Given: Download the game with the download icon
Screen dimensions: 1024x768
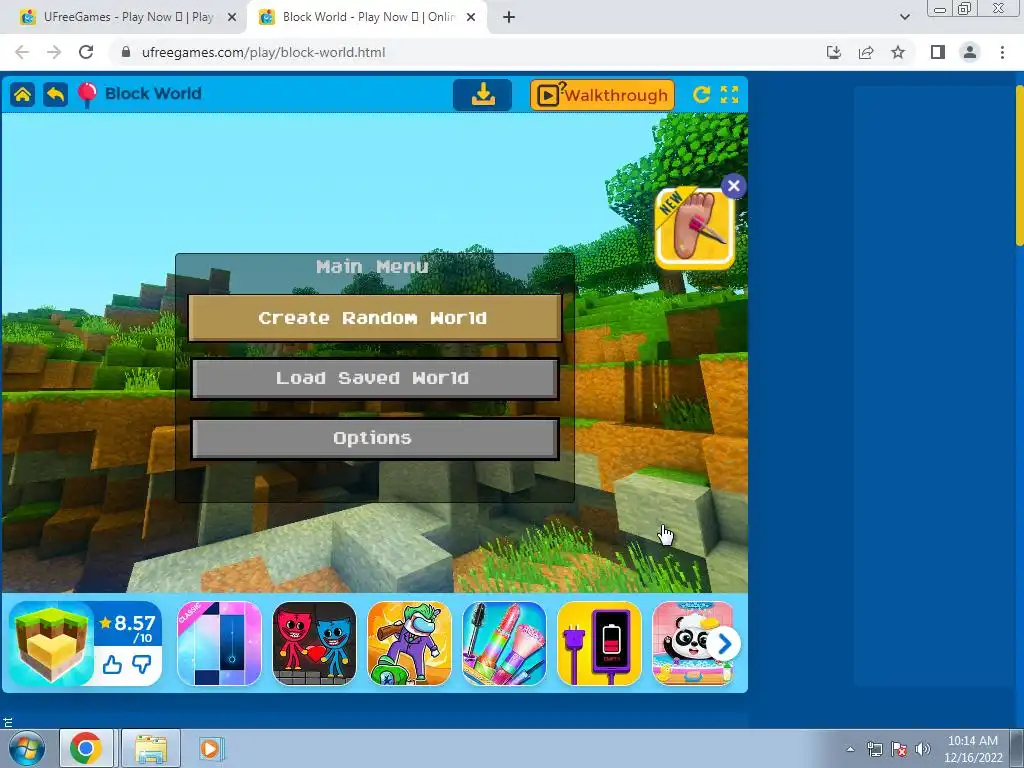Looking at the screenshot, I should [x=483, y=95].
